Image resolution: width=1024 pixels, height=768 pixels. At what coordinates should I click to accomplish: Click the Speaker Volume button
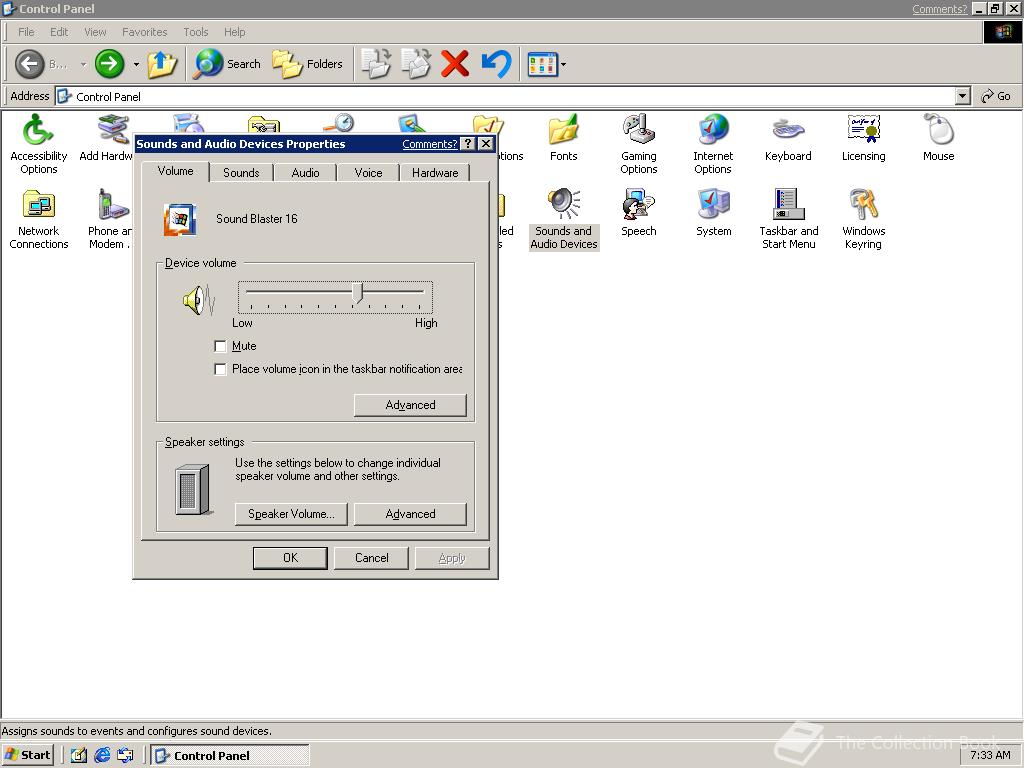tap(291, 514)
